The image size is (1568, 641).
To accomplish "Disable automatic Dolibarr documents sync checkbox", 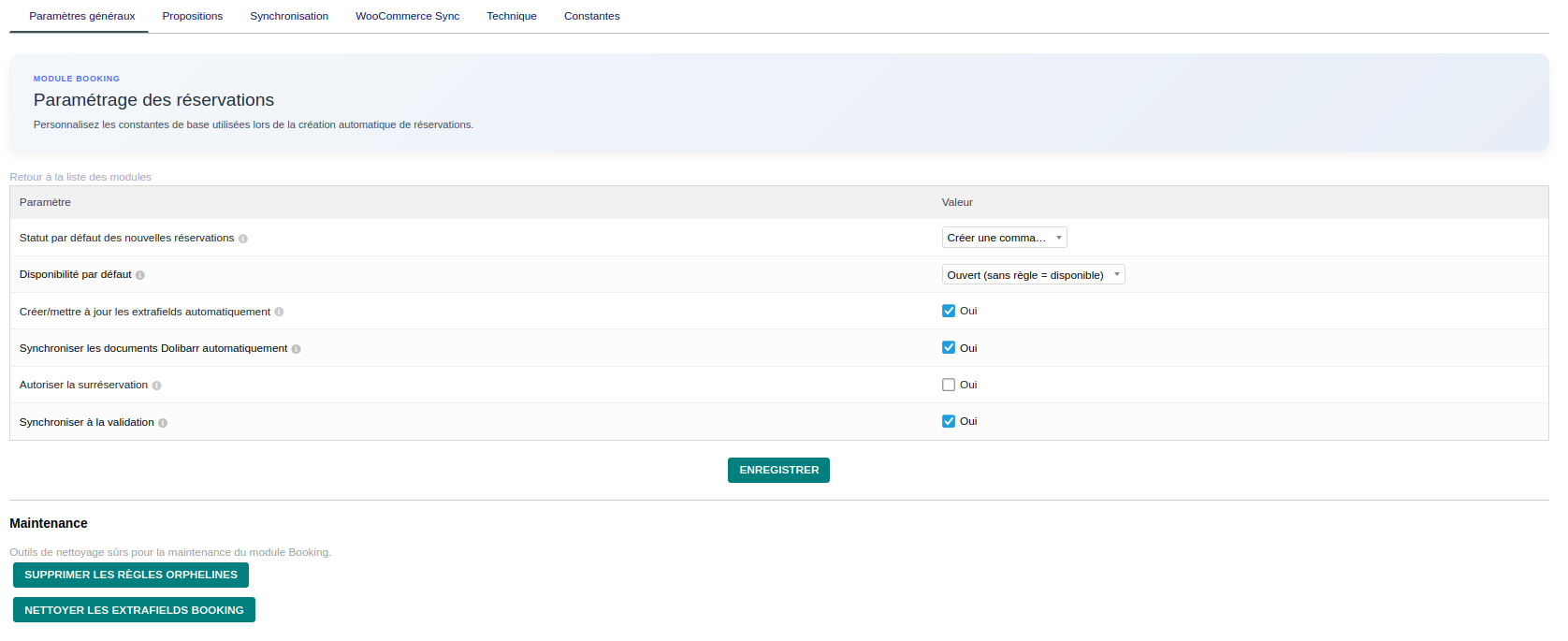I will tap(949, 347).
